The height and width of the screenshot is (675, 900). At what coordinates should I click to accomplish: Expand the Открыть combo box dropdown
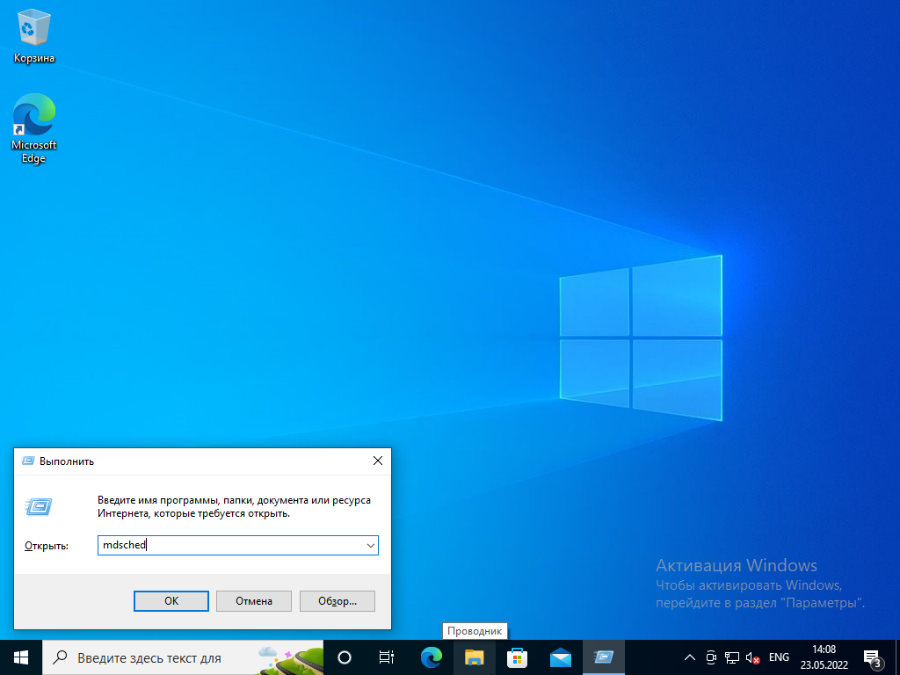371,545
